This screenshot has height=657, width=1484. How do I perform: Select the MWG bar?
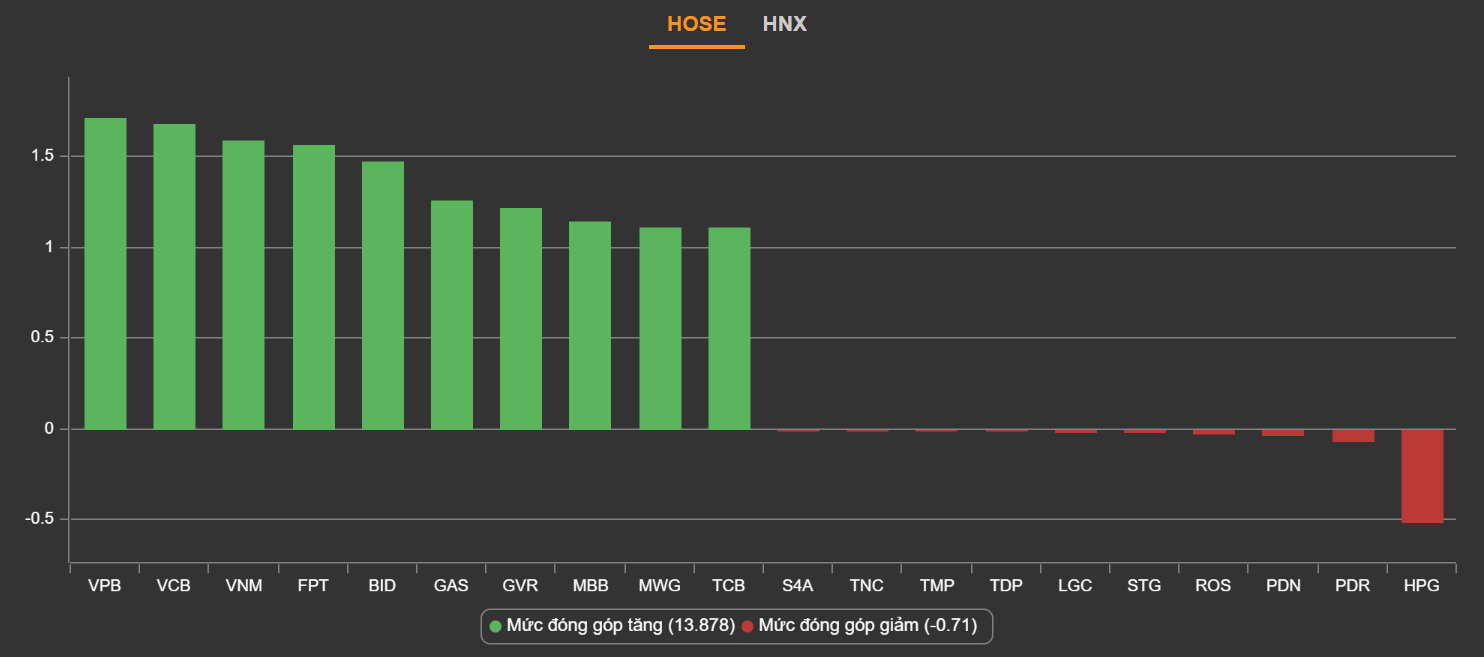(660, 328)
